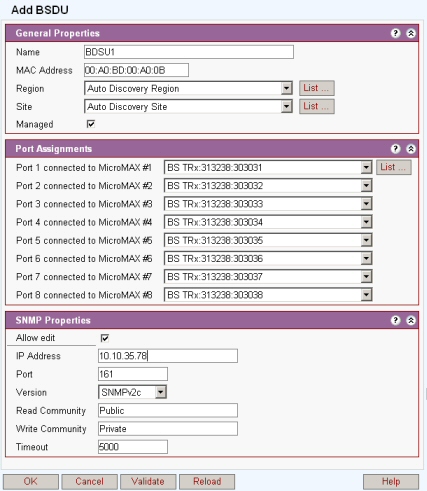Click the Validate button
Image resolution: width=427 pixels, height=491 pixels.
click(148, 482)
